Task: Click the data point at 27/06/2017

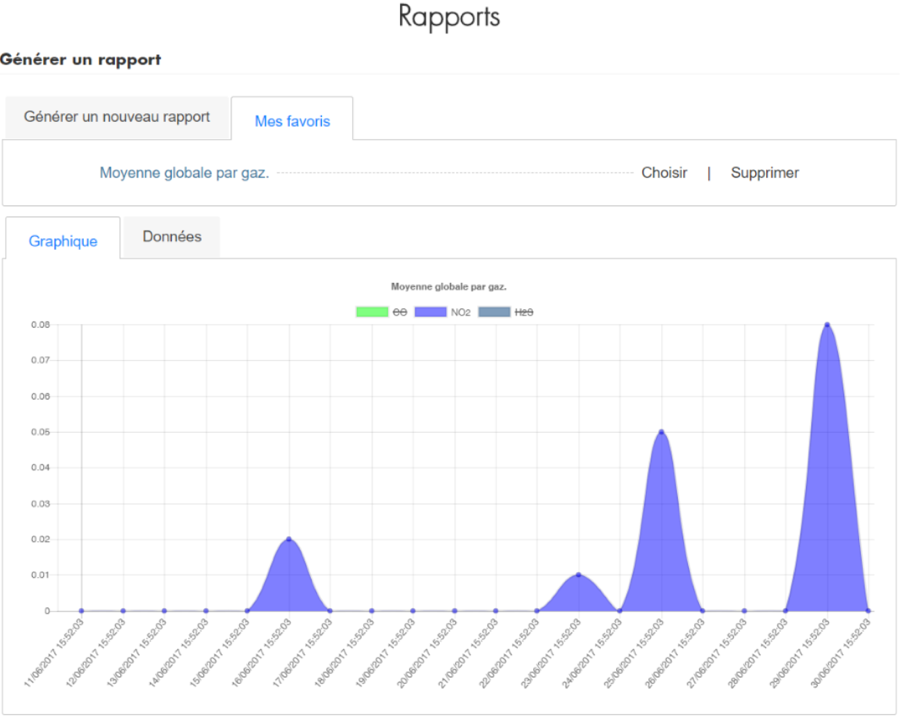Action: 744,611
